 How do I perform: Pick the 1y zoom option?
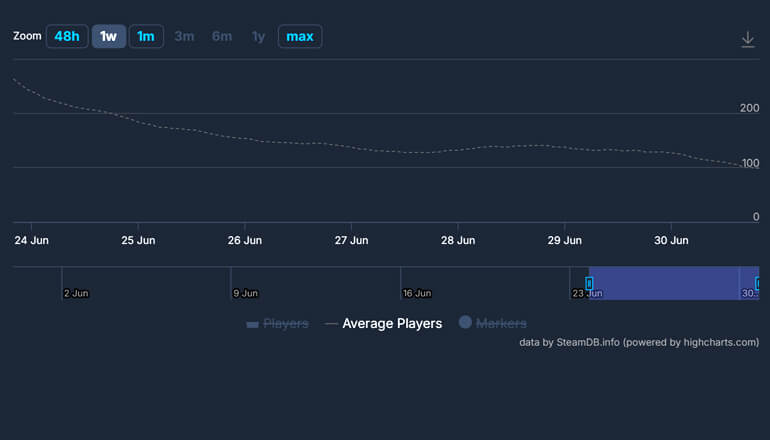[x=258, y=37]
